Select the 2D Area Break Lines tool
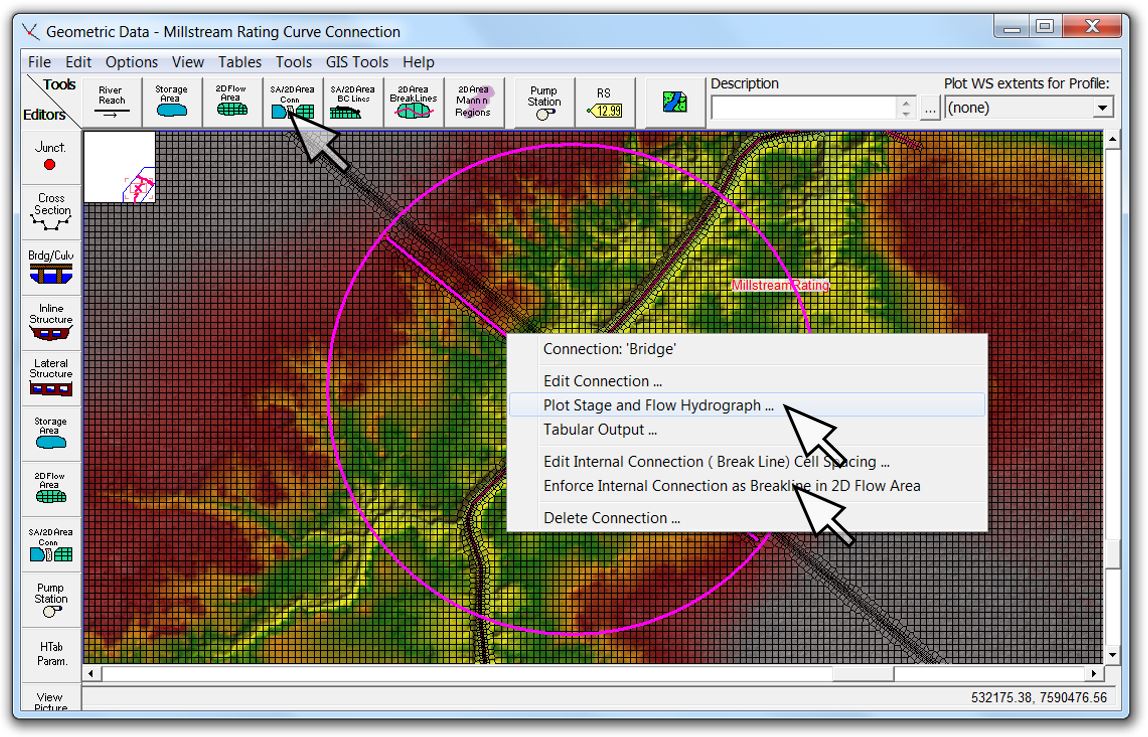 [x=413, y=102]
